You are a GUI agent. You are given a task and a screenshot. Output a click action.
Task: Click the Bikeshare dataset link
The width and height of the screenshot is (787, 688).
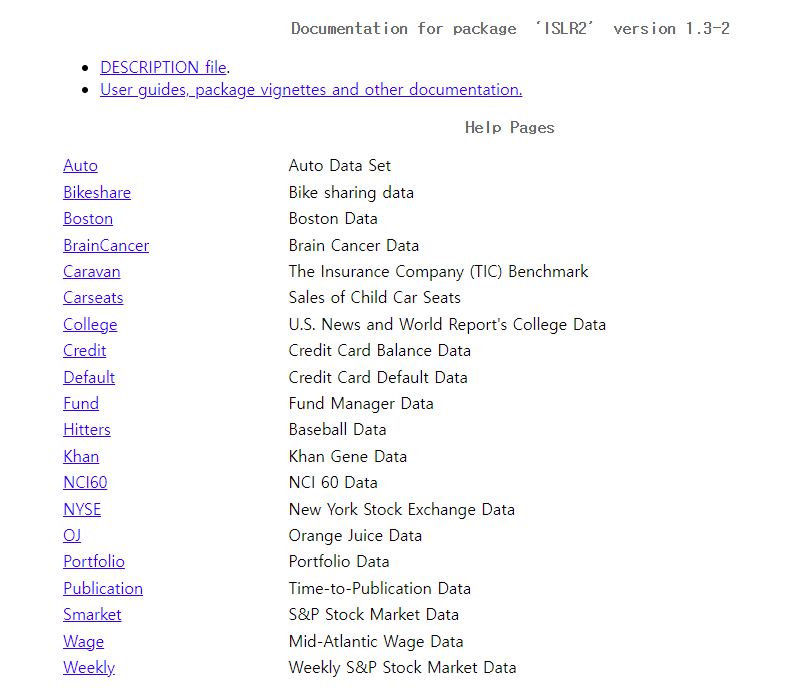[x=97, y=193]
